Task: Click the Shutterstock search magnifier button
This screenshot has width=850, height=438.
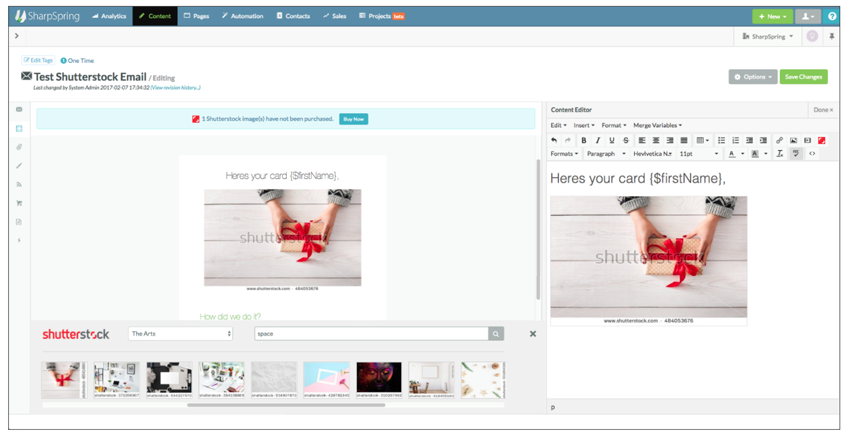Action: click(x=496, y=334)
